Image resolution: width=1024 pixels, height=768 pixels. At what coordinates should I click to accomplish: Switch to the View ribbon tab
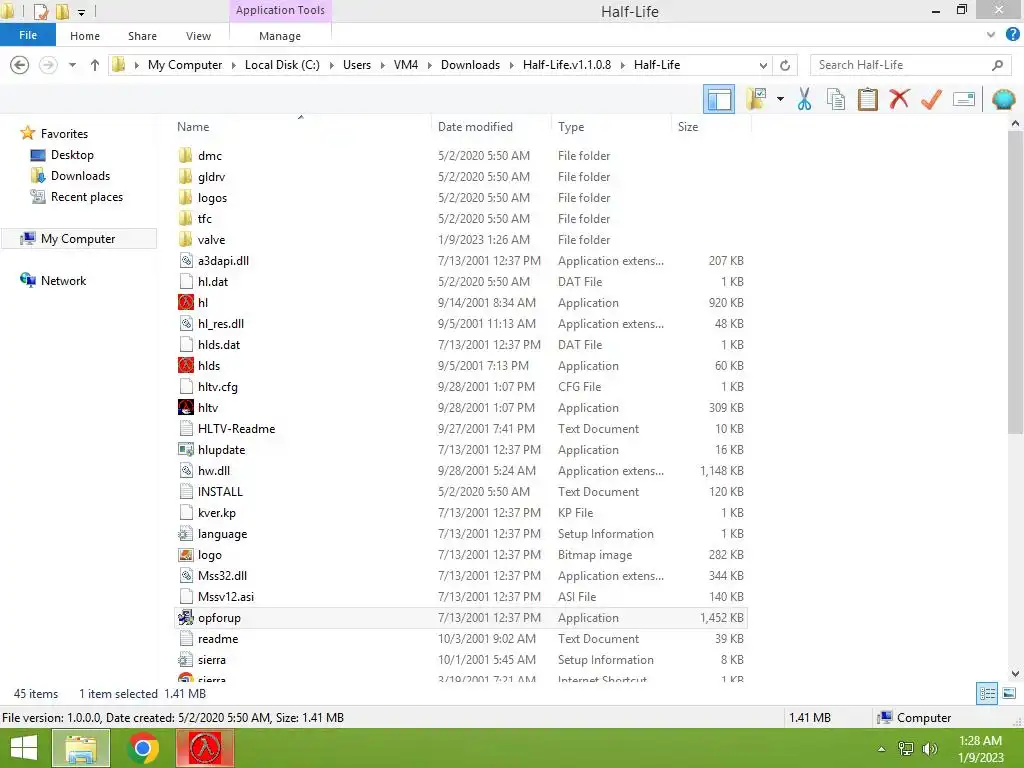[x=199, y=36]
